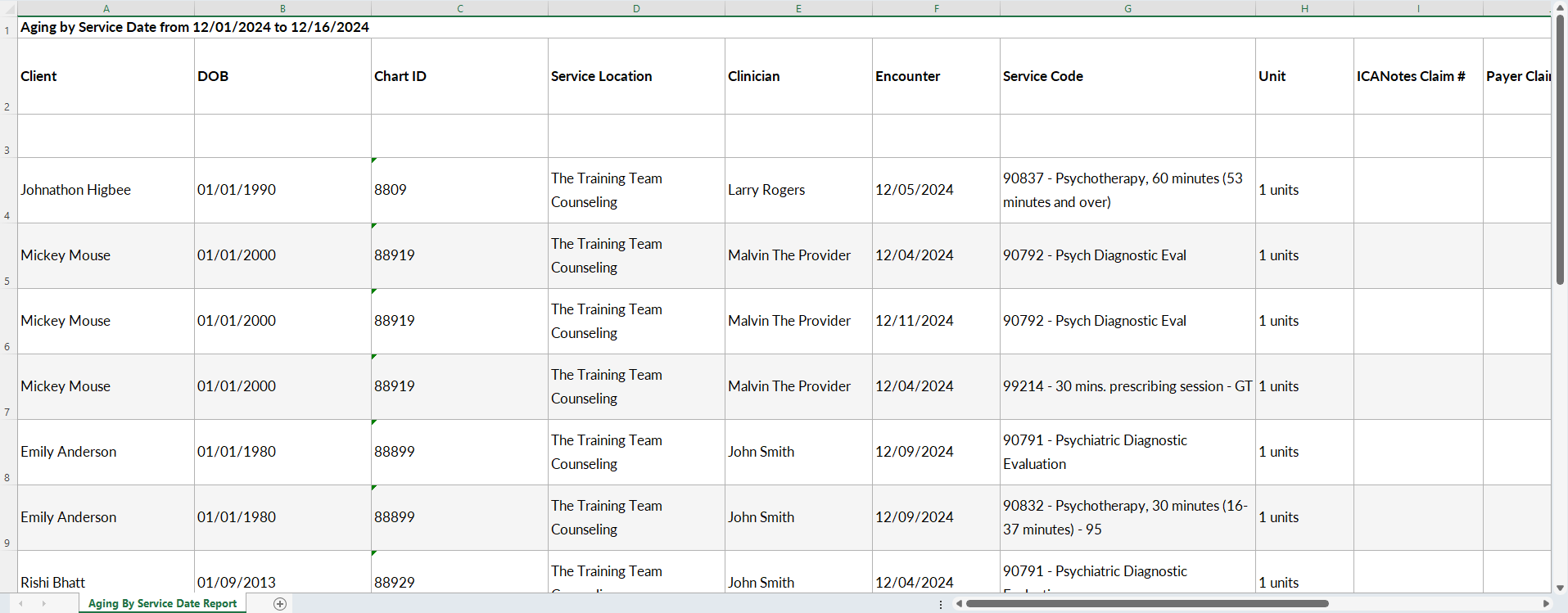The width and height of the screenshot is (1568, 613).
Task: Open the Aging By Service Date Report tab
Action: tap(162, 604)
